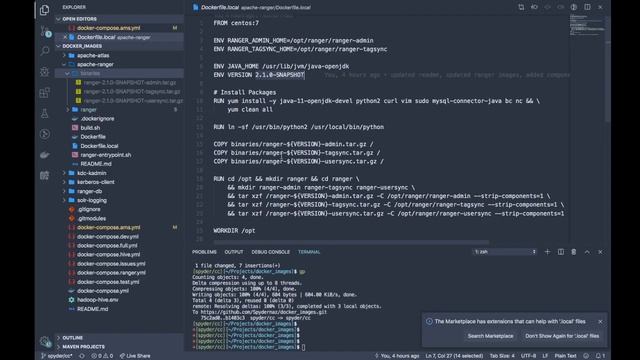The height and width of the screenshot is (360, 640).
Task: Change Tab Size: 4 setting
Action: click(502, 356)
